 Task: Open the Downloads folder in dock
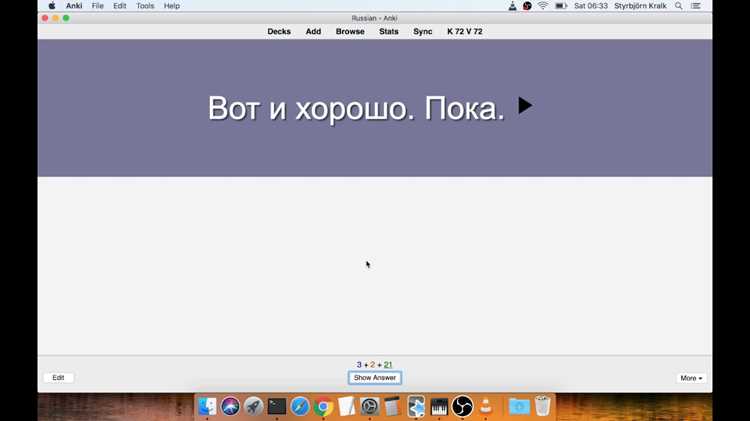pos(519,407)
